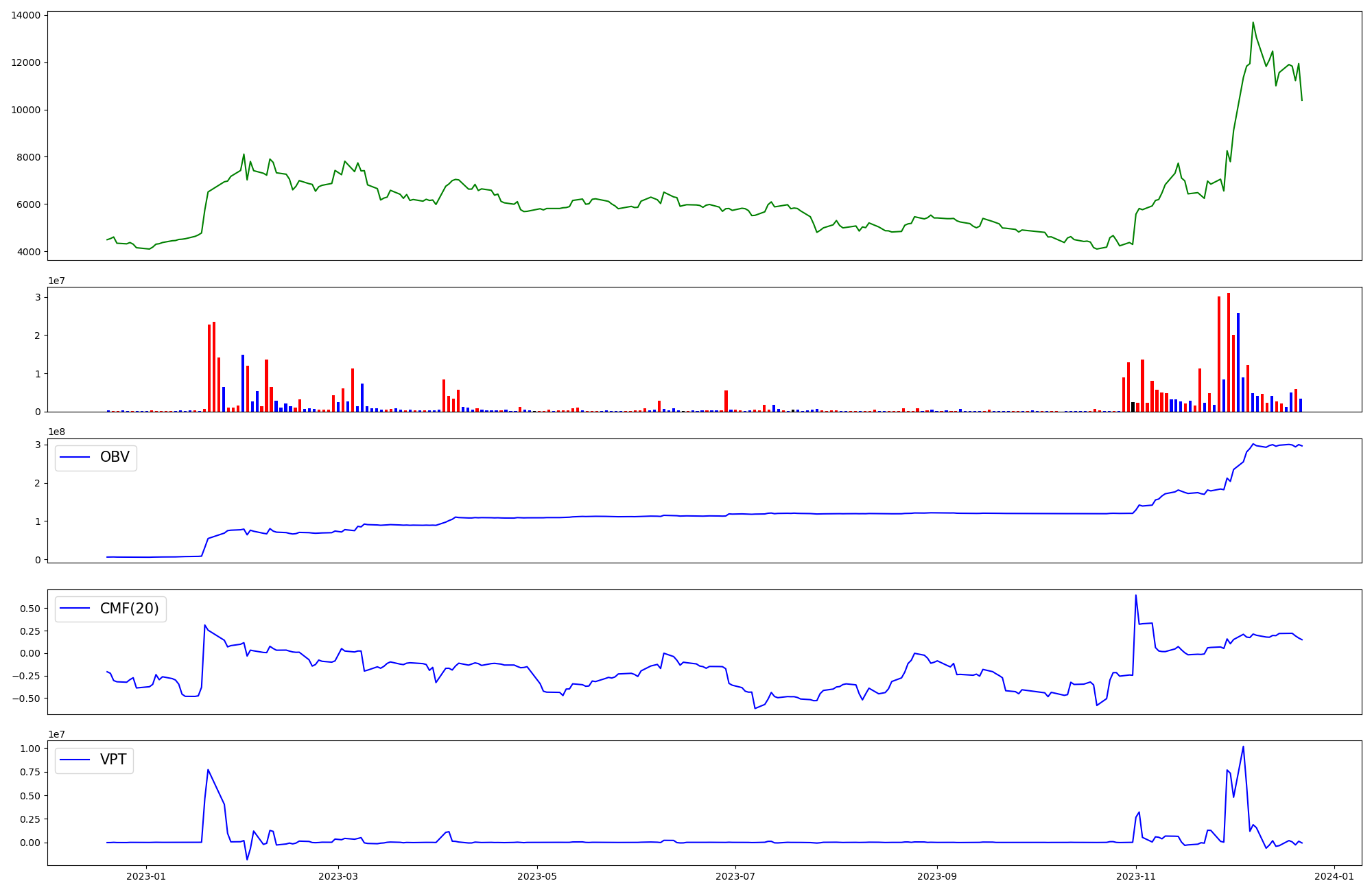1372x892 pixels.
Task: Select the 2023-07 date tick label
Action: pyautogui.click(x=735, y=876)
